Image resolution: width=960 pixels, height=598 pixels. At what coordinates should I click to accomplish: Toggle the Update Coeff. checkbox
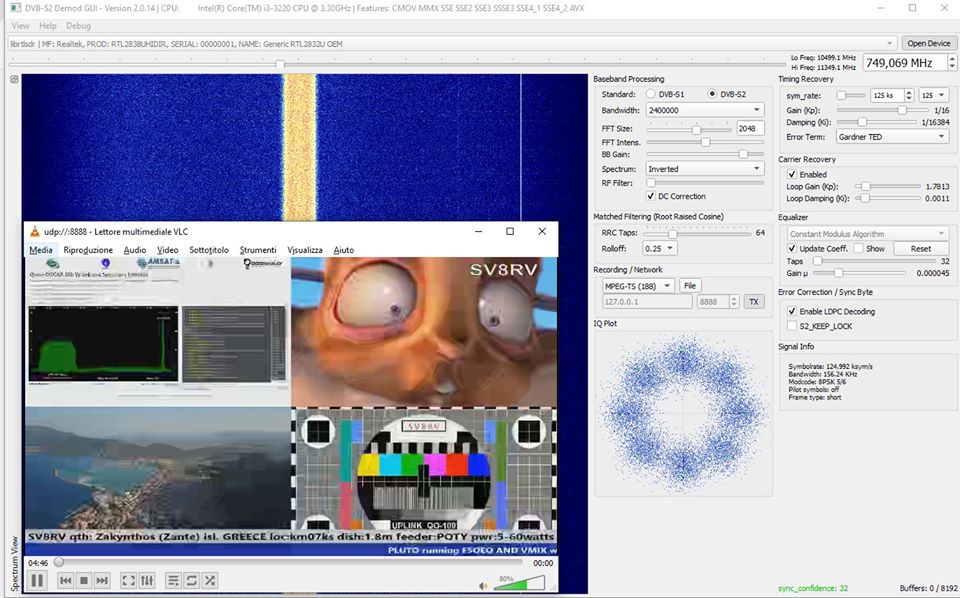792,249
